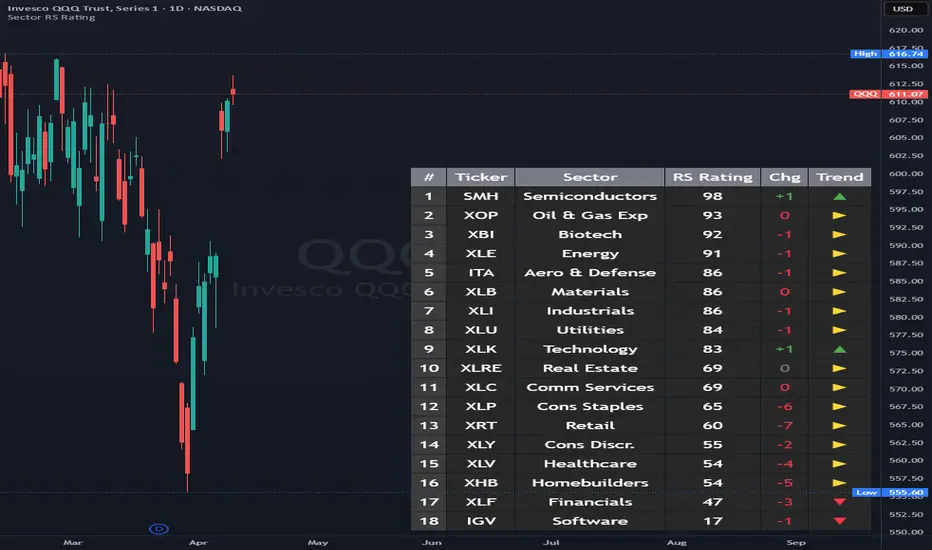Click the red down-trend arrow for Financials
Screen dimensions: 932x550
tap(839, 502)
